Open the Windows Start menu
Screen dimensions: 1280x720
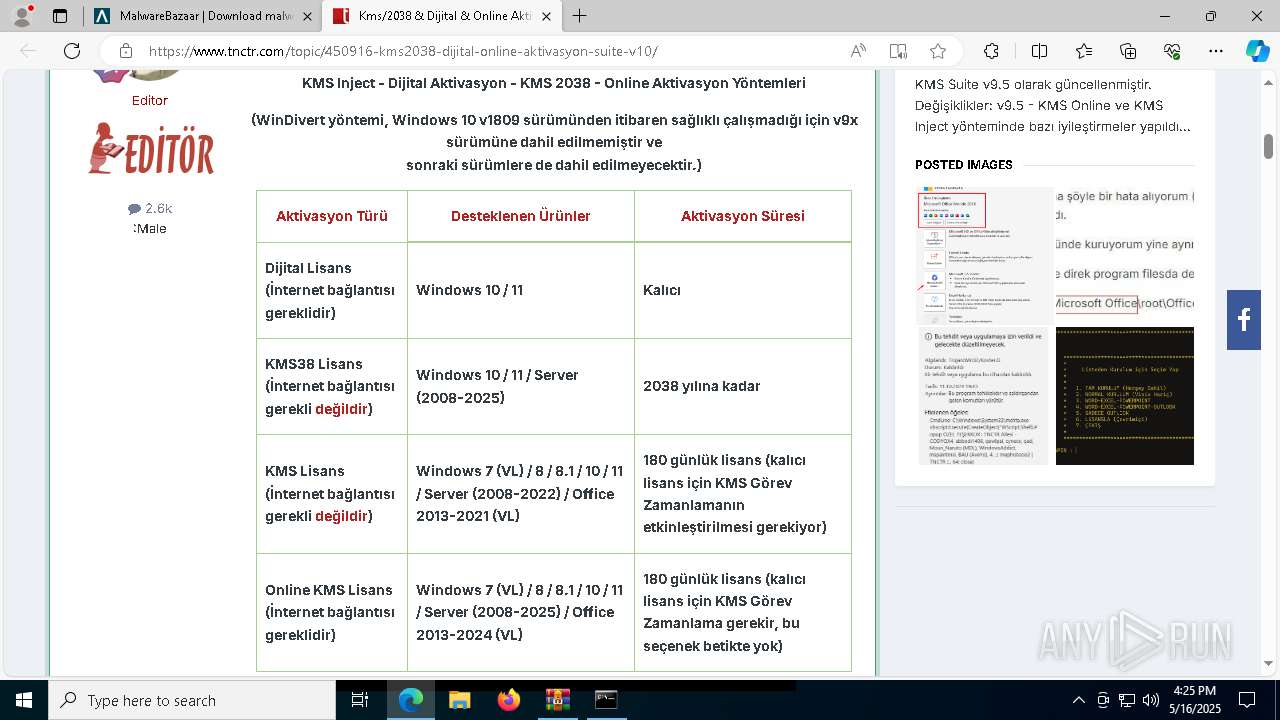point(23,700)
